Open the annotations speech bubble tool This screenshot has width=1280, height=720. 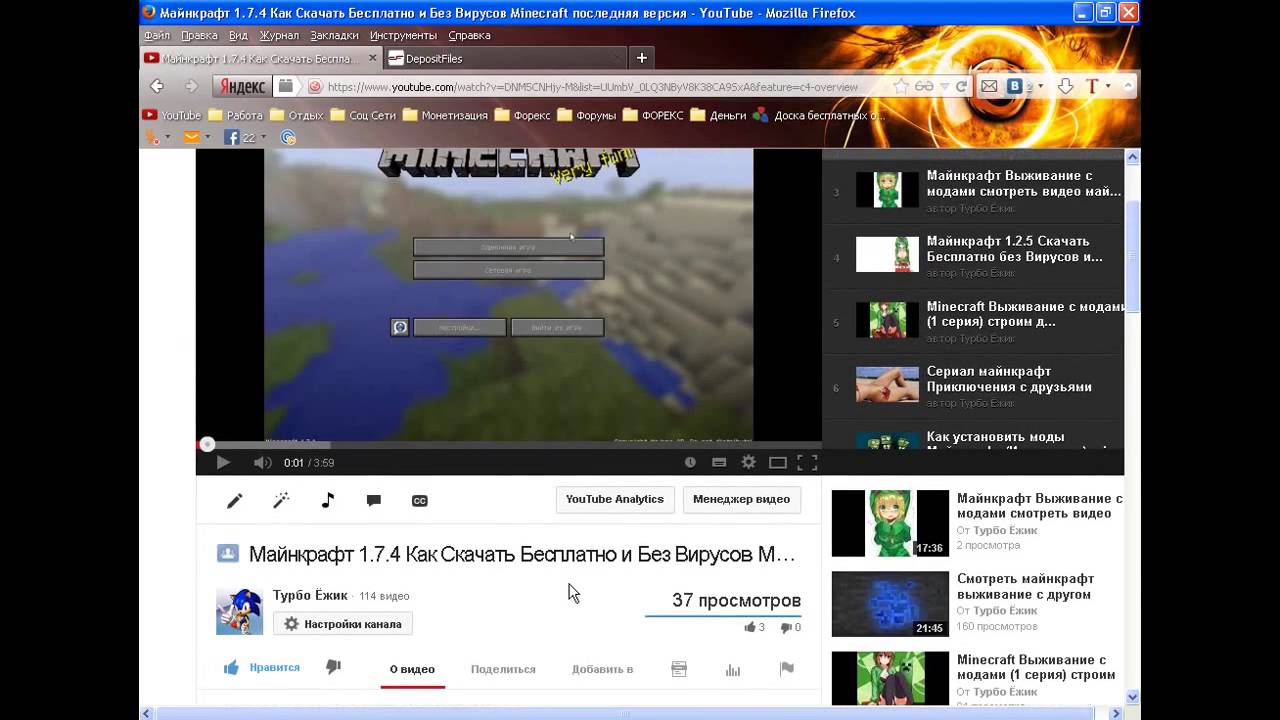pyautogui.click(x=374, y=500)
